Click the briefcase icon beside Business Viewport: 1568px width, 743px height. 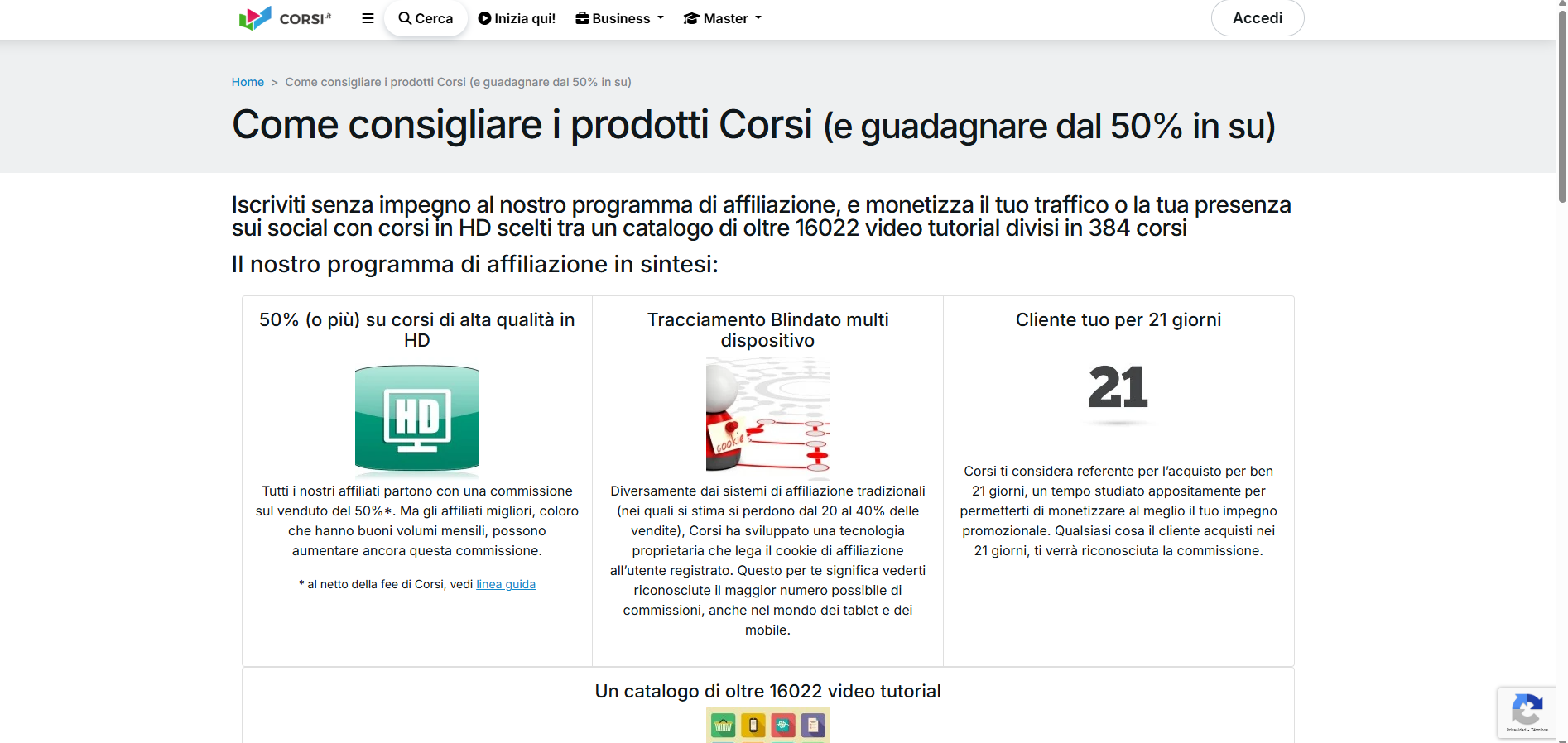tap(583, 18)
